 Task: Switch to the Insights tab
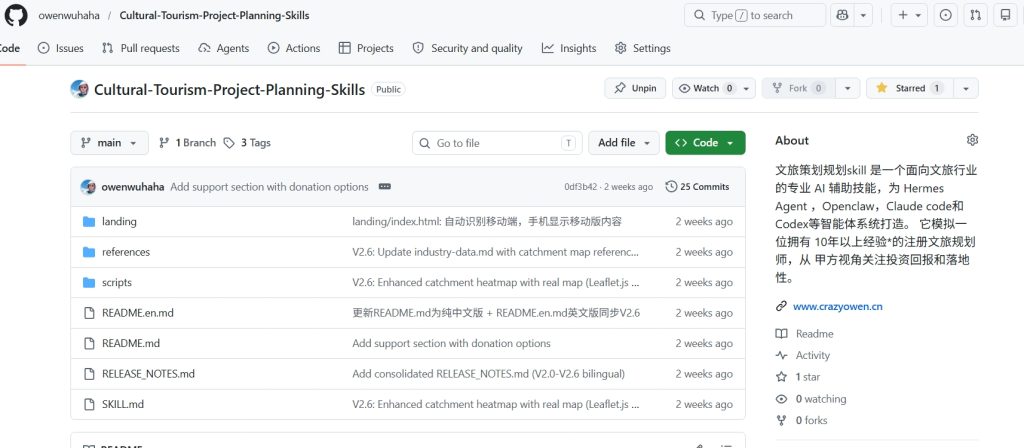569,48
